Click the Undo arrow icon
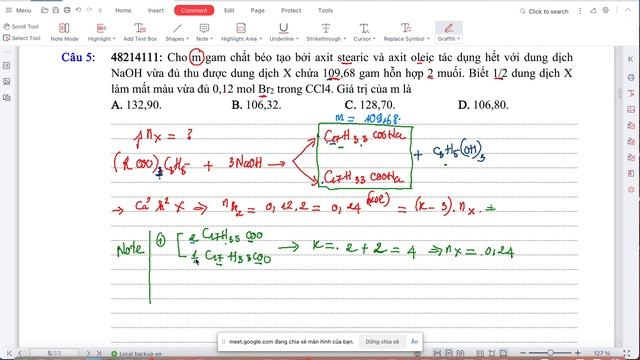 coord(78,10)
